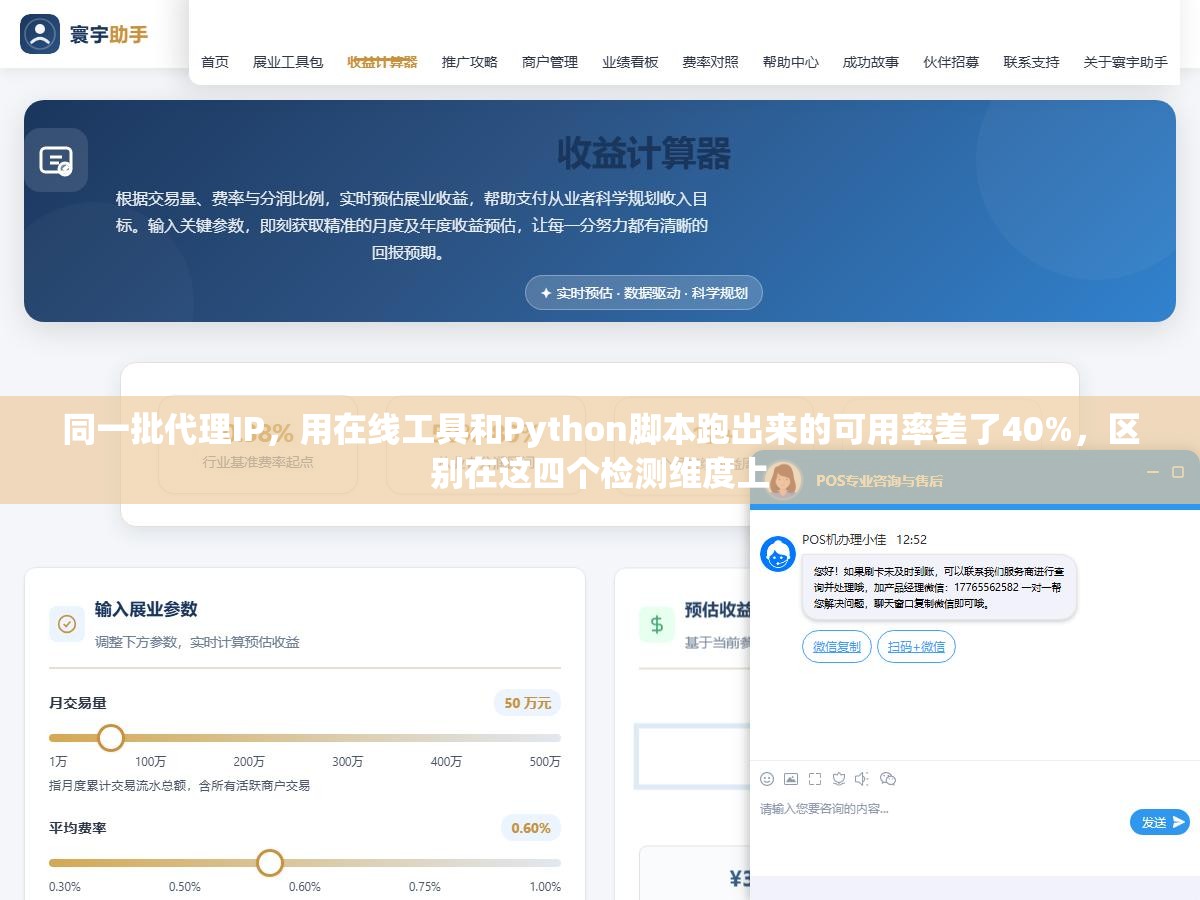Open 业绩看板 nav item
Viewport: 1200px width, 900px height.
click(630, 62)
